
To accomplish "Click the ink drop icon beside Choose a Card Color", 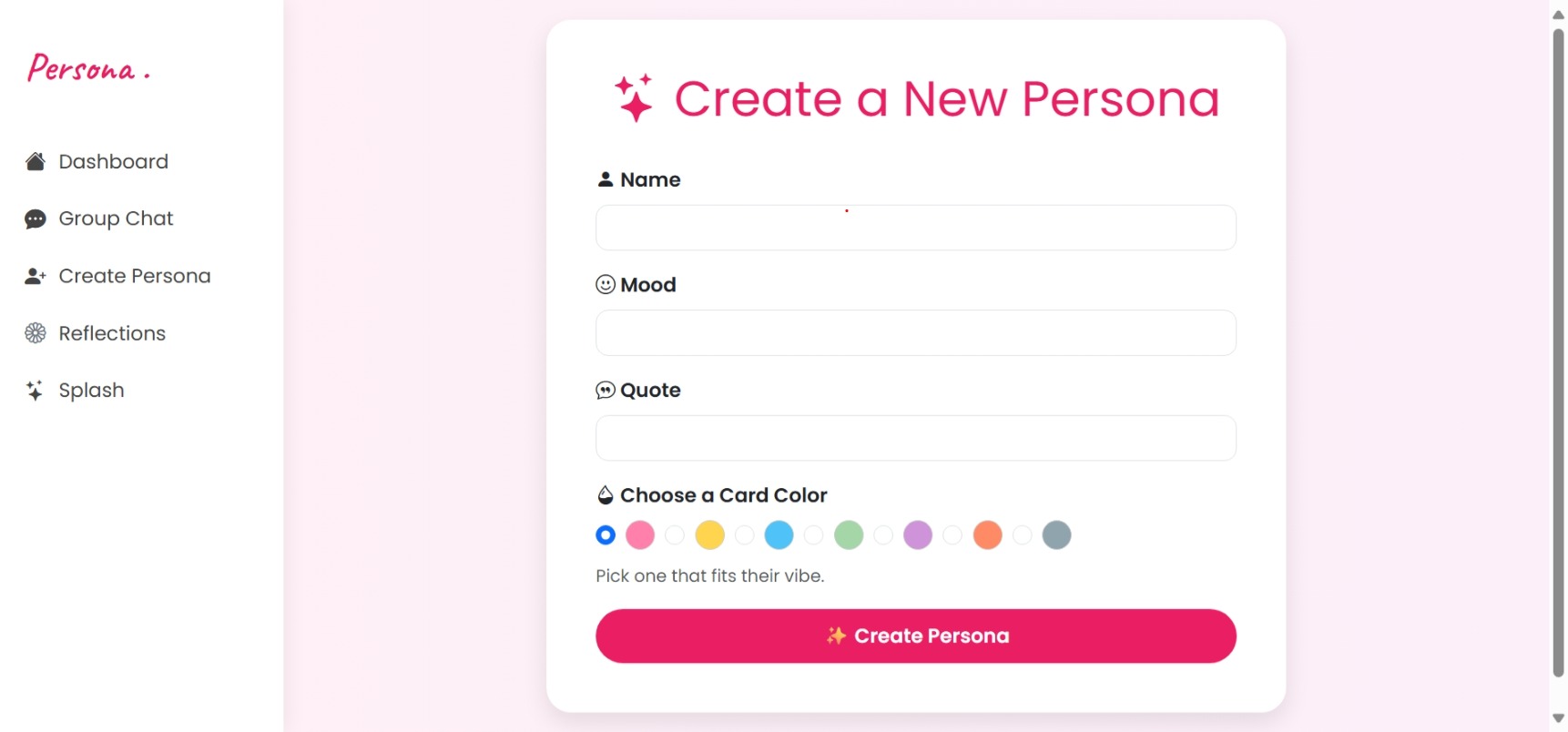I will [x=606, y=494].
